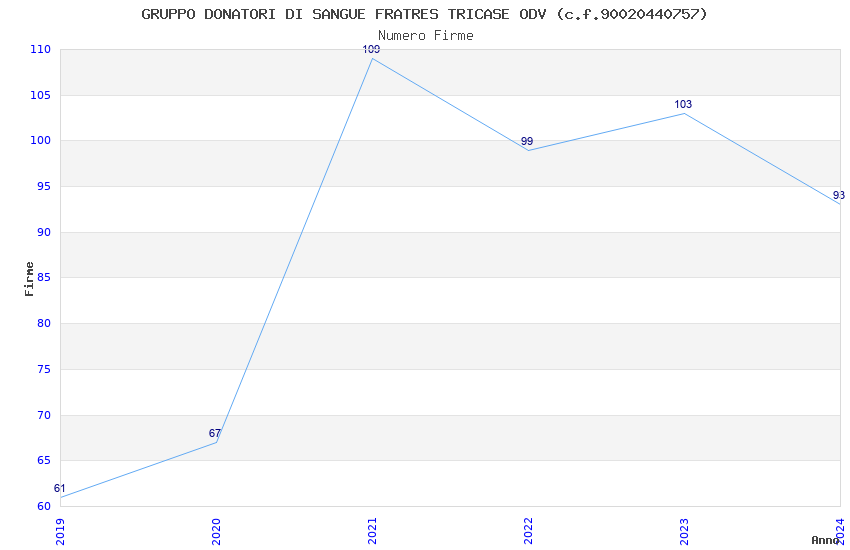The width and height of the screenshot is (850, 550).
Task: Click the 85 y-axis tick label
Action: tap(43, 277)
